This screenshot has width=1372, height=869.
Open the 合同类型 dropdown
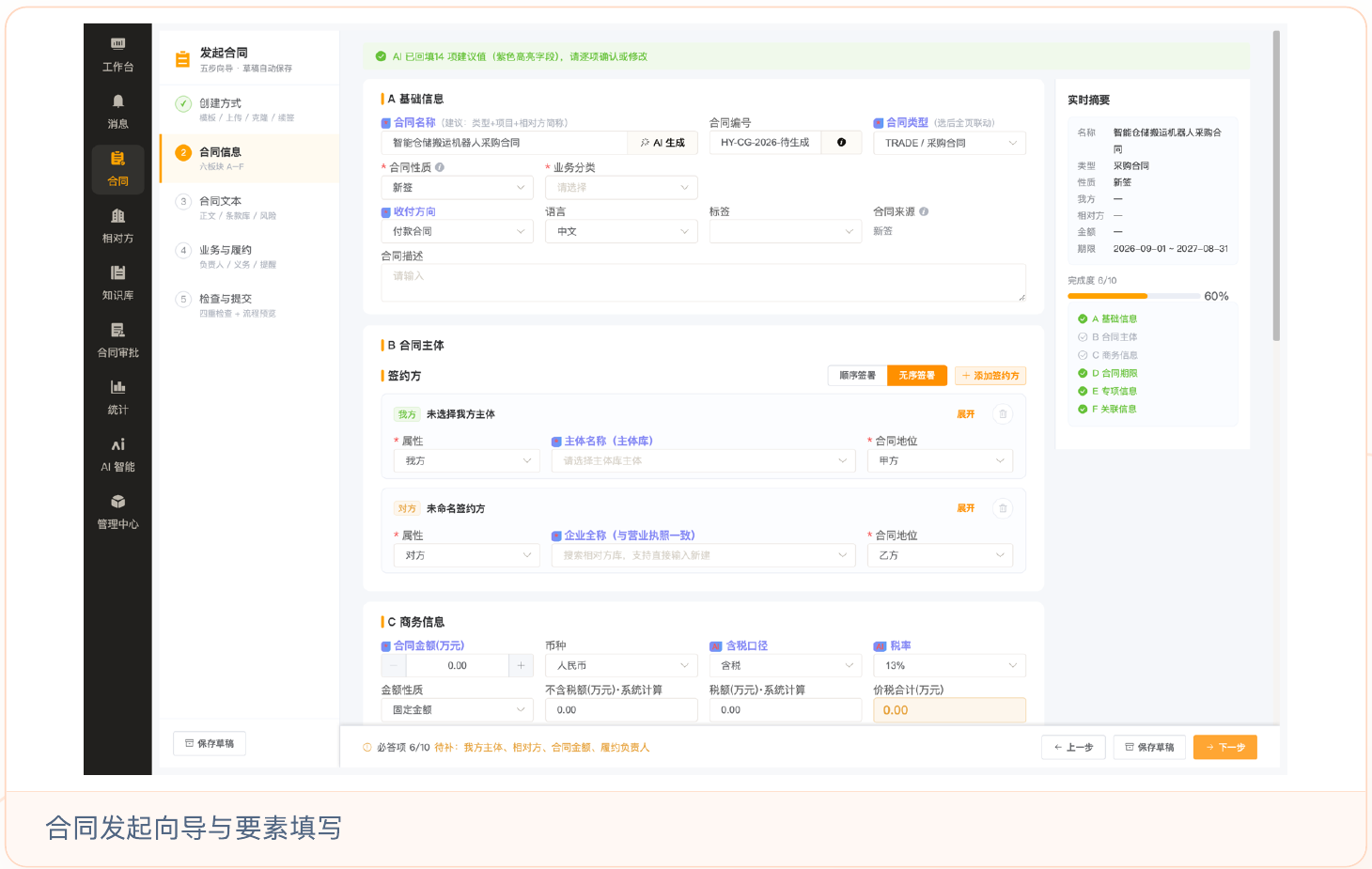[x=949, y=143]
